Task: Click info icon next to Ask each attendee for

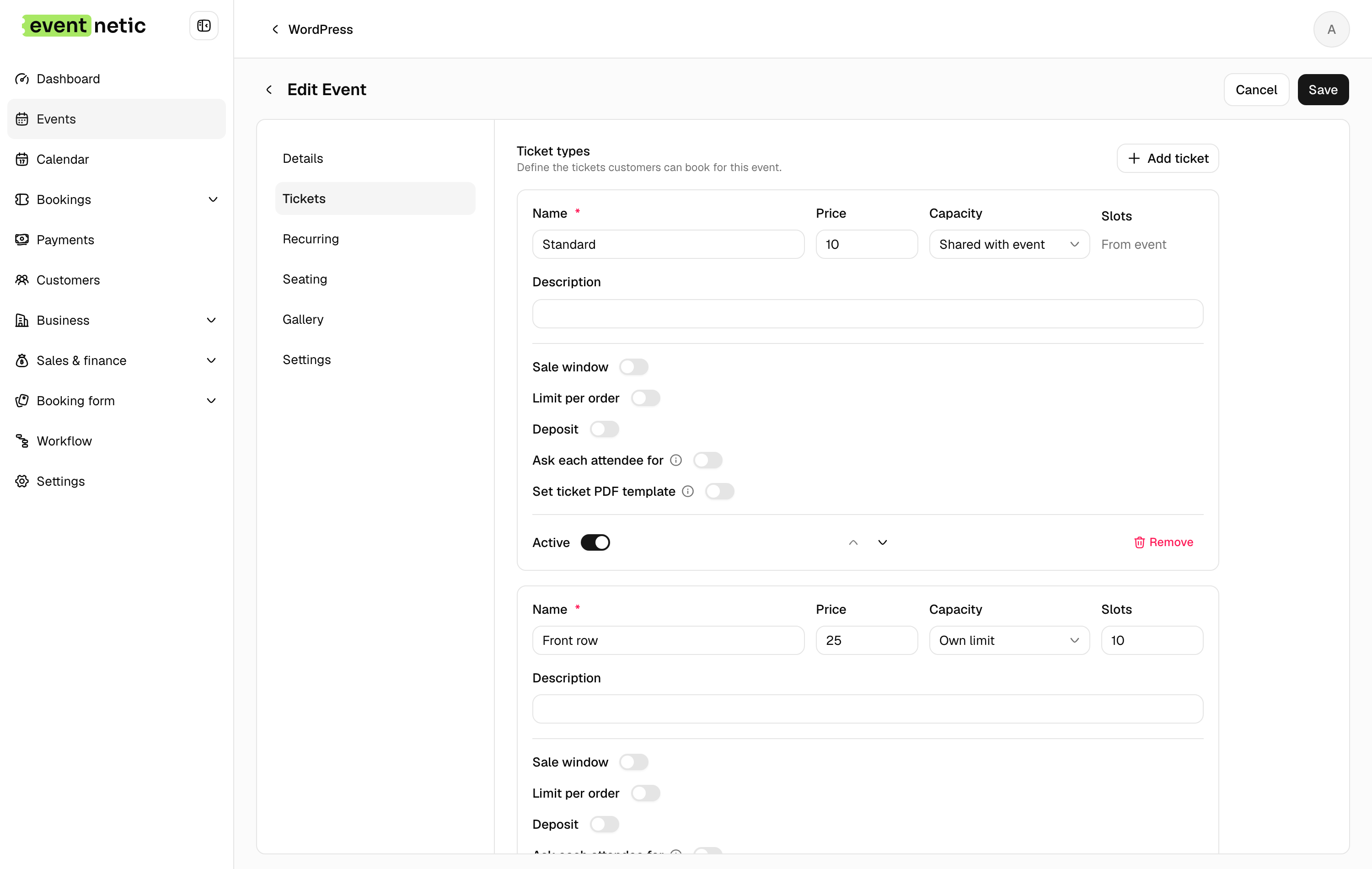Action: (x=676, y=461)
